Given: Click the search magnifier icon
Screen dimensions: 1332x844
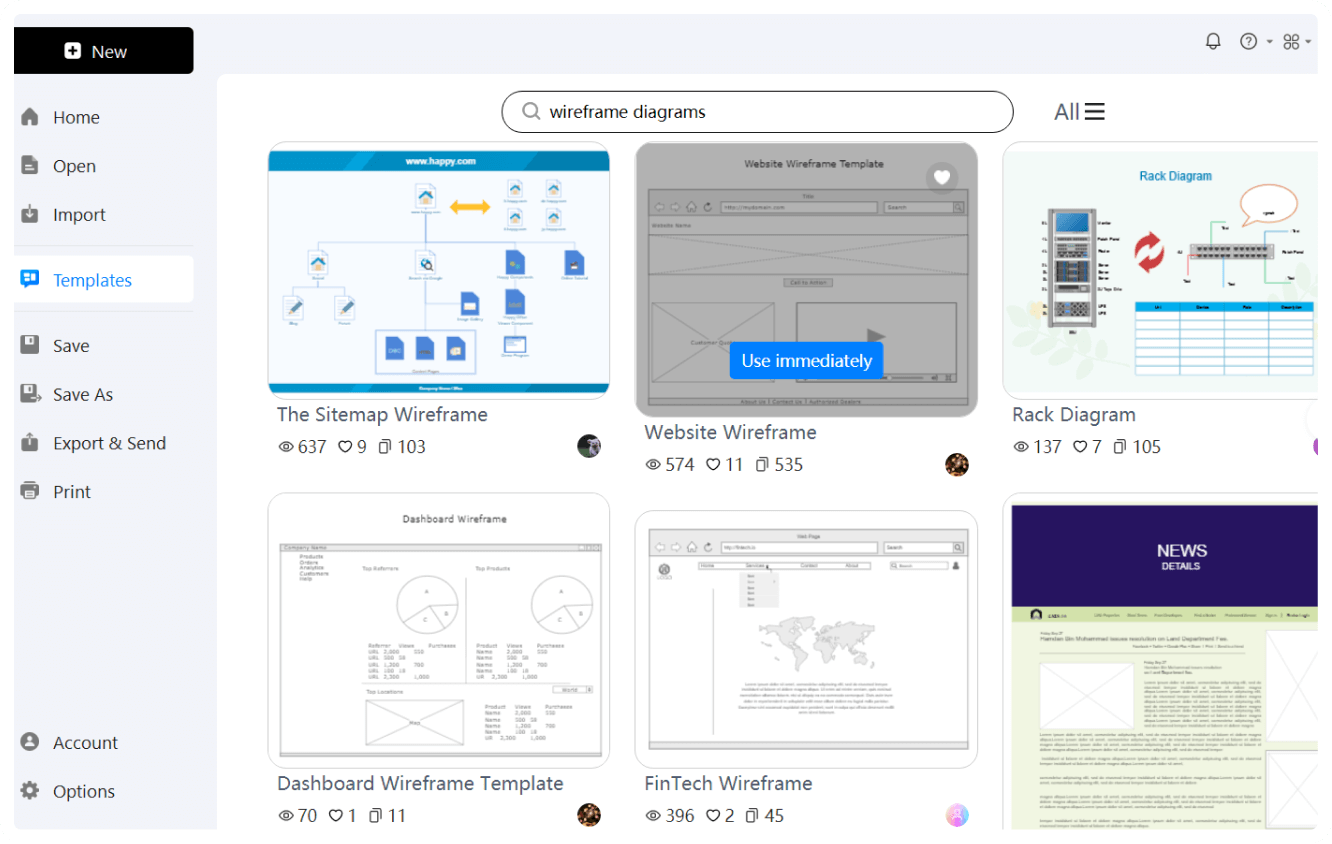Looking at the screenshot, I should 531,112.
